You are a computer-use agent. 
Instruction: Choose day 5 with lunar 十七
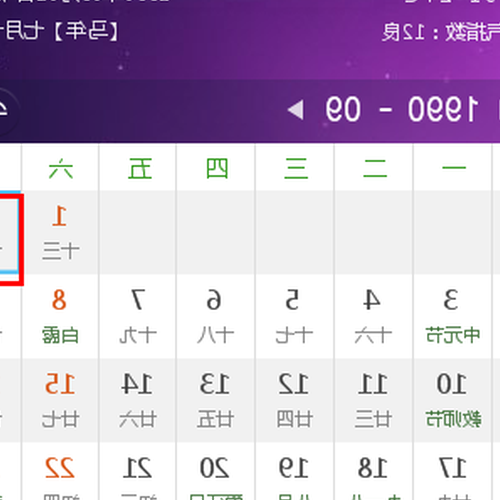(294, 317)
